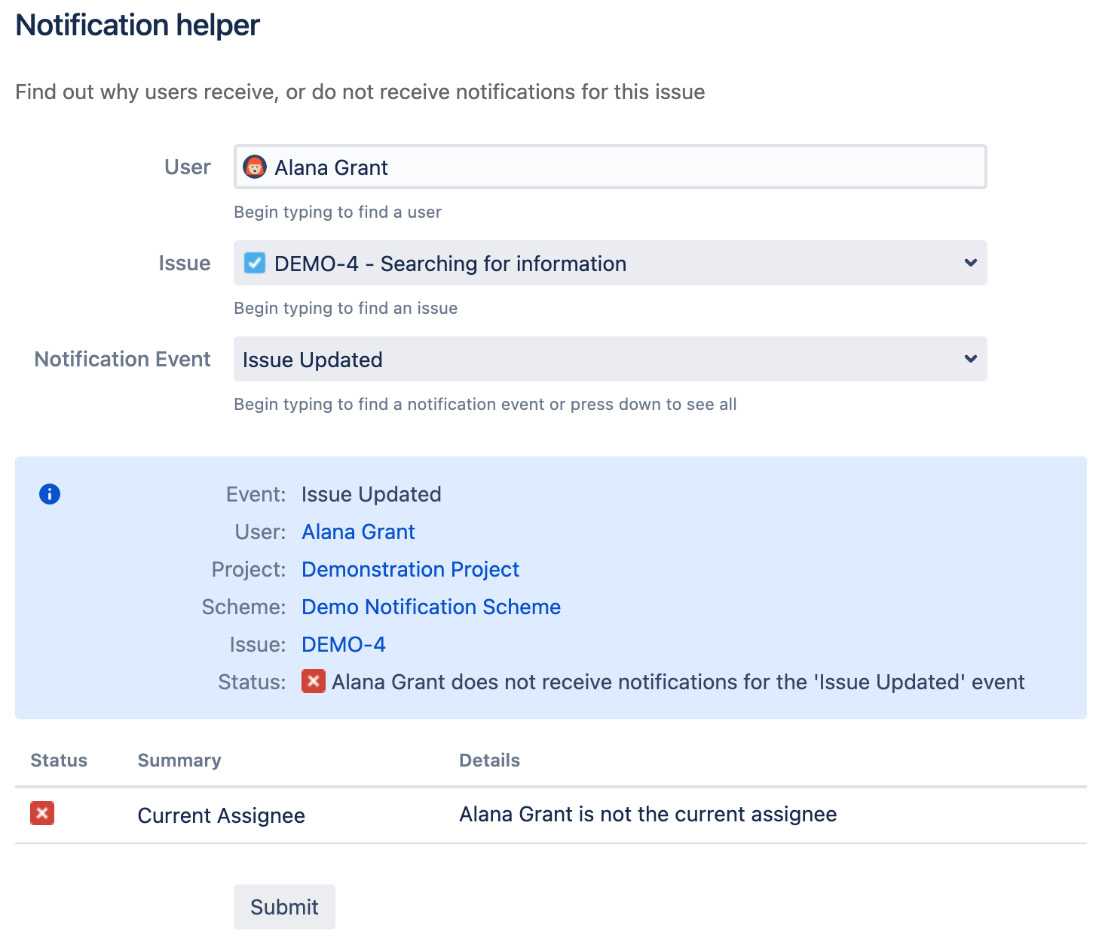This screenshot has height=943, width=1102.
Task: Expand the Notification Event dropdown
Action: click(x=969, y=359)
